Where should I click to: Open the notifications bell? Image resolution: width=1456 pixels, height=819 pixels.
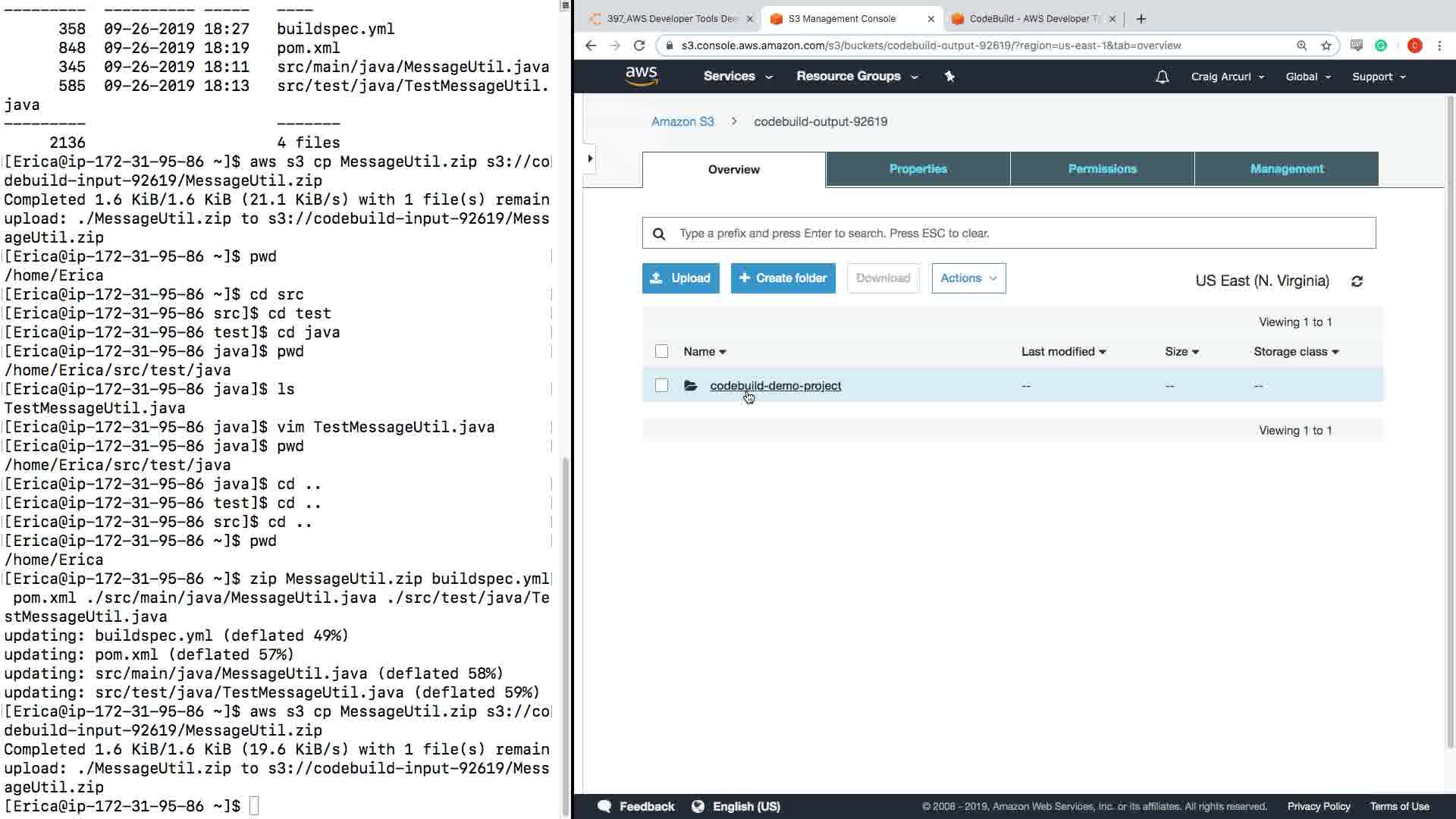[x=1162, y=77]
